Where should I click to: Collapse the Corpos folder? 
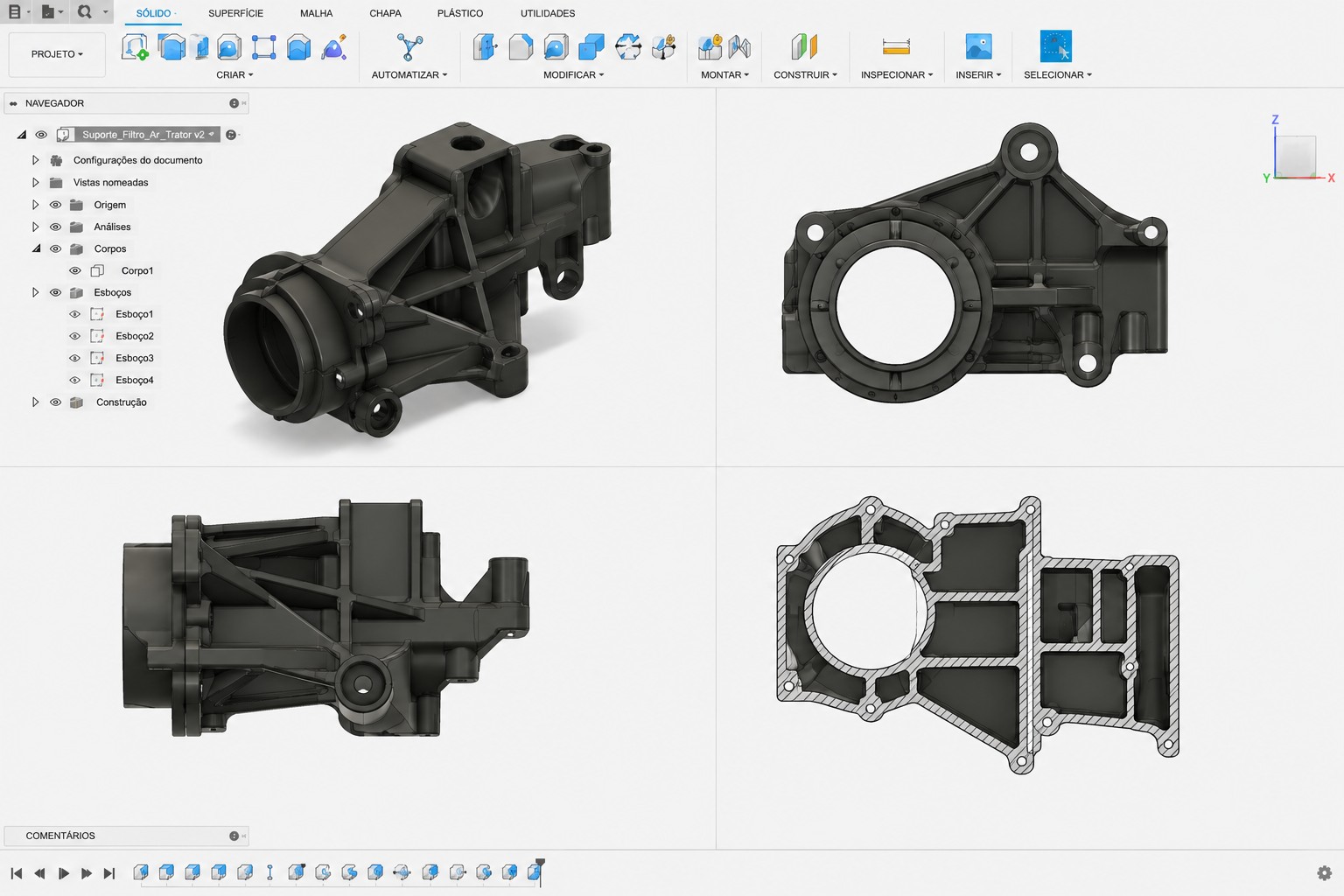click(x=36, y=248)
